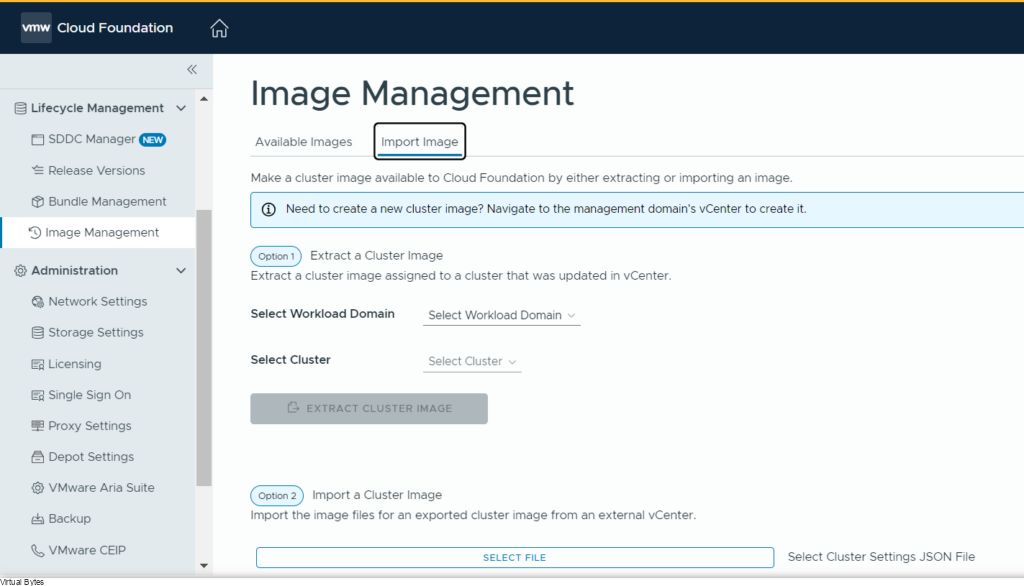The width and height of the screenshot is (1024, 586).
Task: Click the VMware Aria Suite icon
Action: click(x=38, y=488)
